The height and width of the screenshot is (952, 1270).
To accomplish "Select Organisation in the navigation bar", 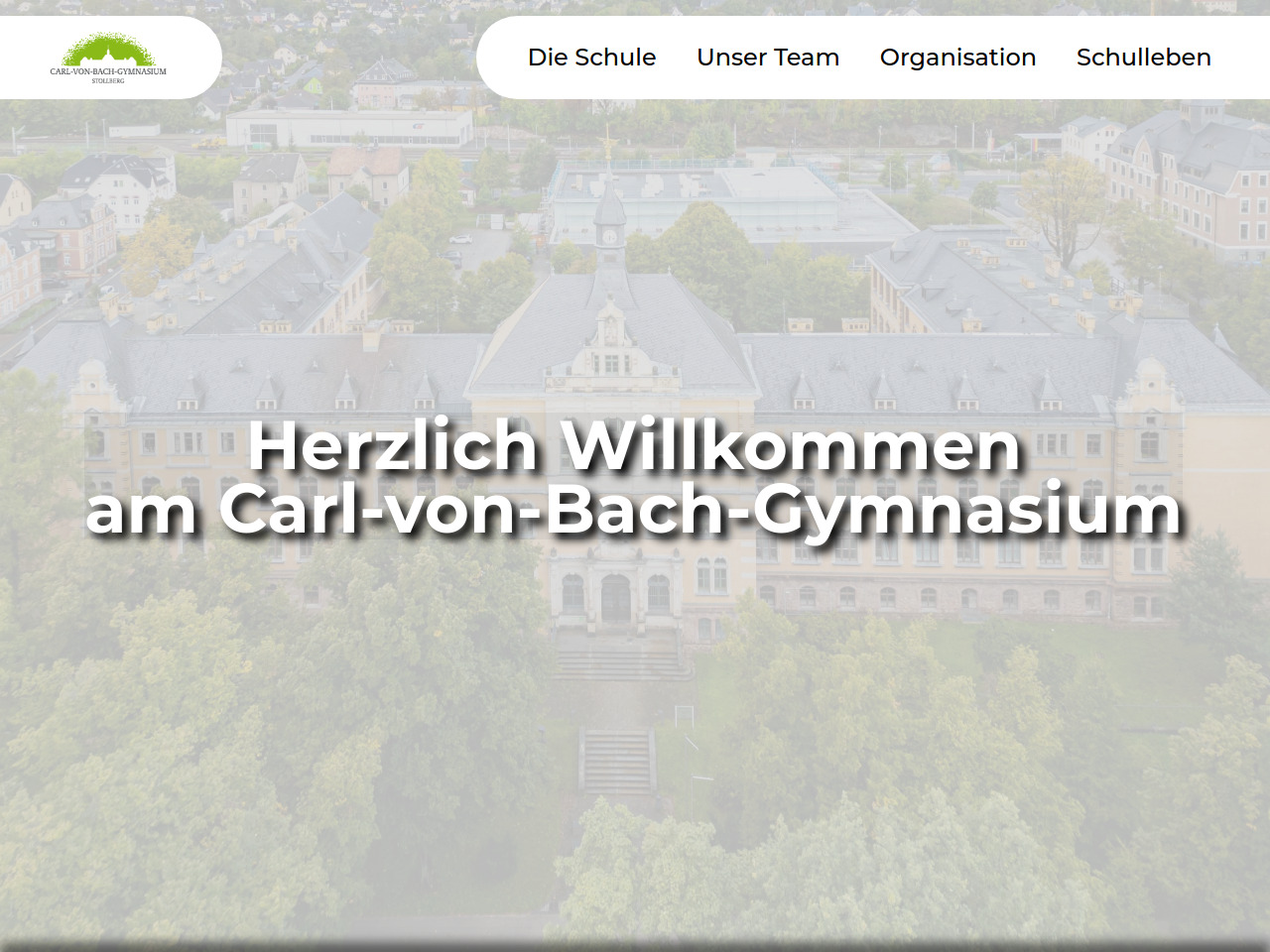I will point(957,58).
